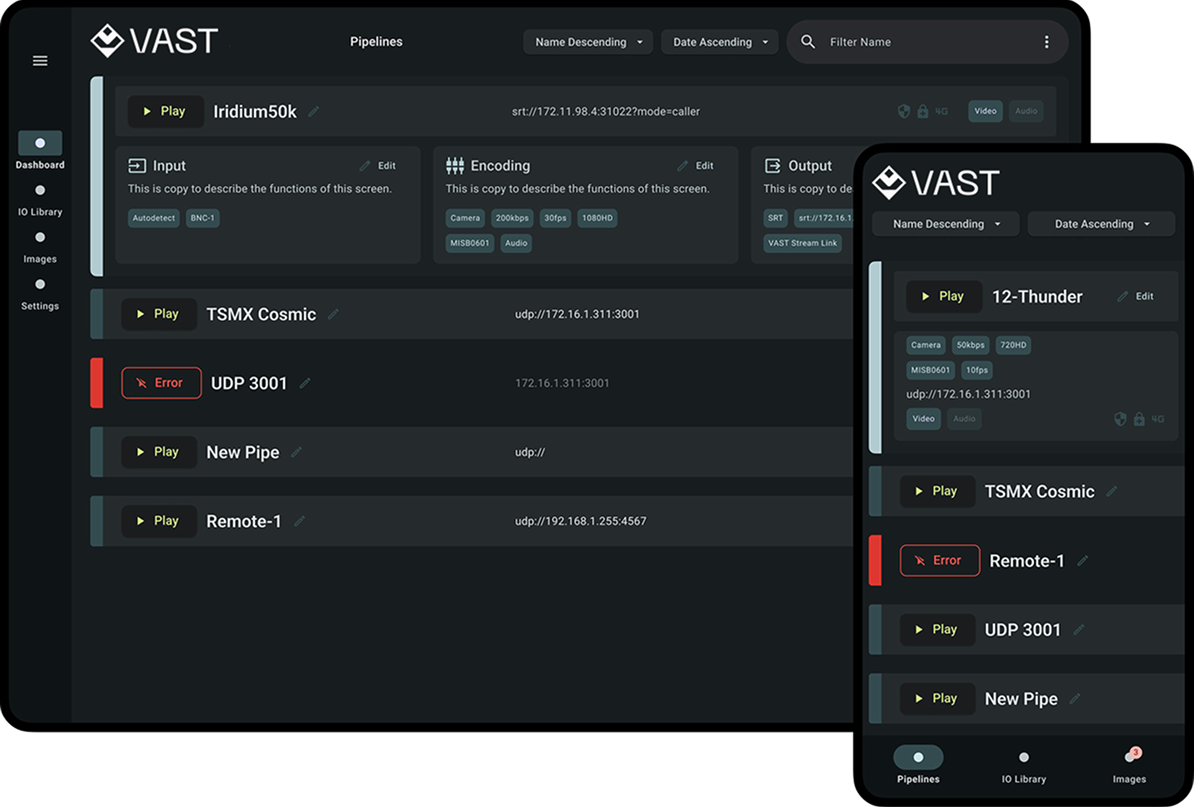The width and height of the screenshot is (1194, 807).
Task: Edit TSMX Cosmic name pencil on tablet
Action: click(333, 314)
